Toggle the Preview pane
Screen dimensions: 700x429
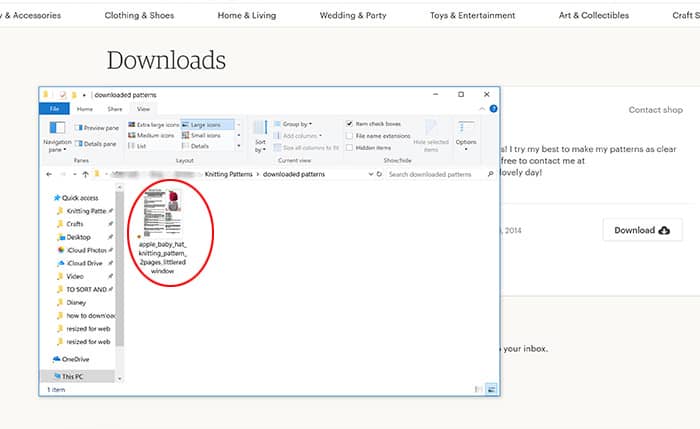tap(97, 128)
